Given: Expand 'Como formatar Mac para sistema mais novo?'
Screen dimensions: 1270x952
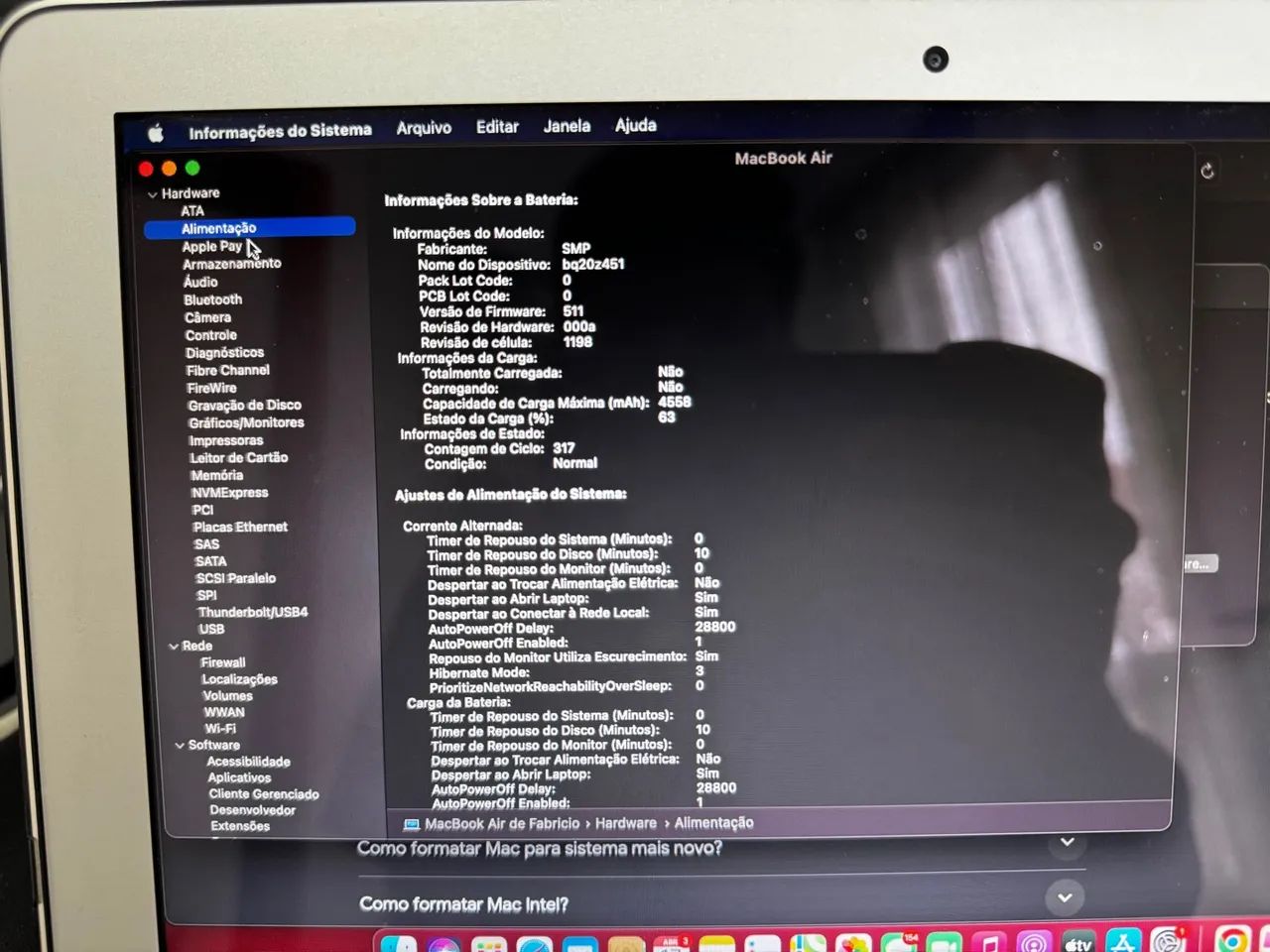Looking at the screenshot, I should point(1067,841).
